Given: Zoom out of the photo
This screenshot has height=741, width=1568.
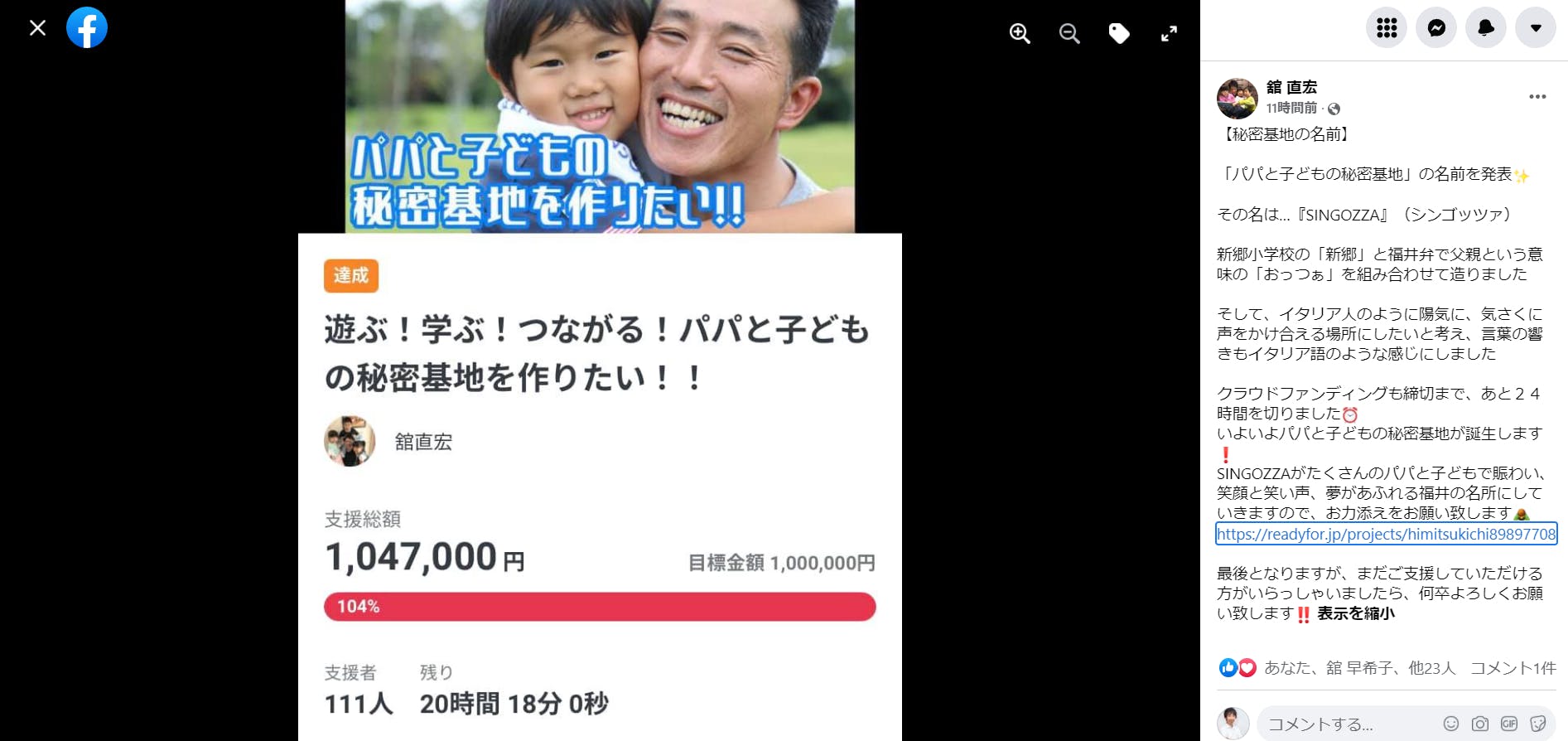Looking at the screenshot, I should tap(1069, 34).
